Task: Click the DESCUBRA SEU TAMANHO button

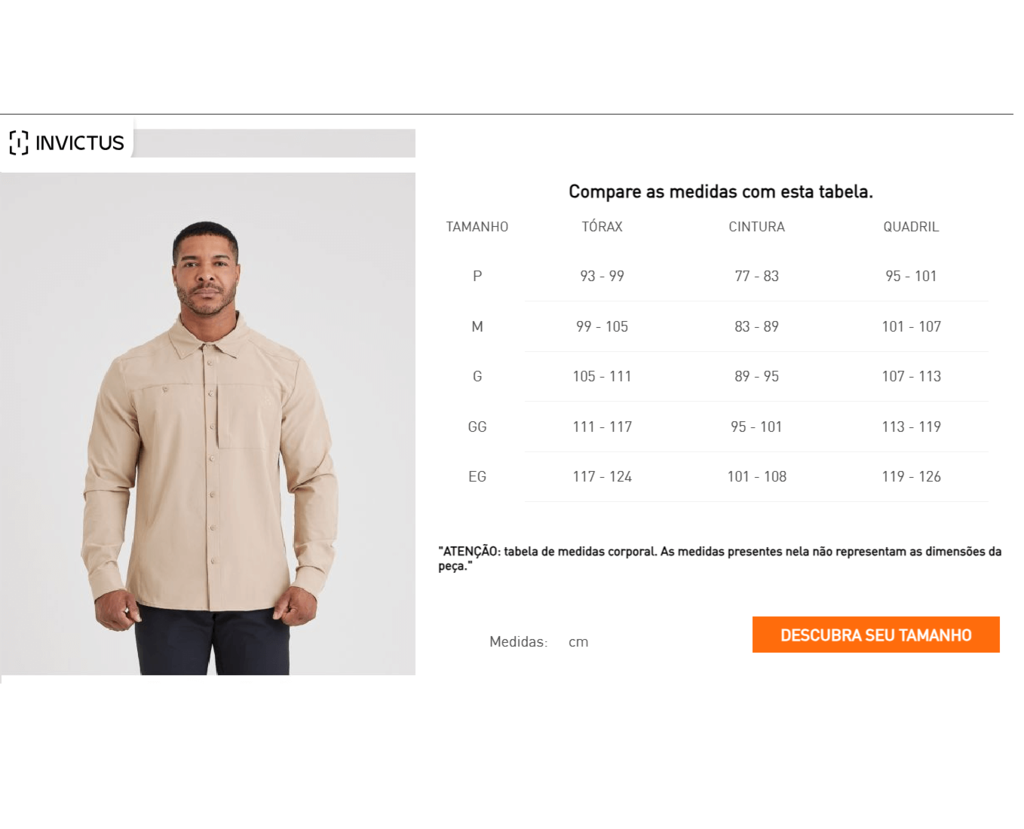Action: click(x=876, y=634)
